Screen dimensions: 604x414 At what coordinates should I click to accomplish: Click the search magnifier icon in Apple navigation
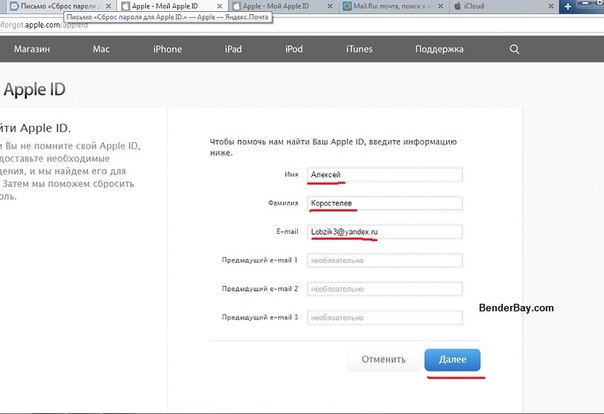[515, 48]
